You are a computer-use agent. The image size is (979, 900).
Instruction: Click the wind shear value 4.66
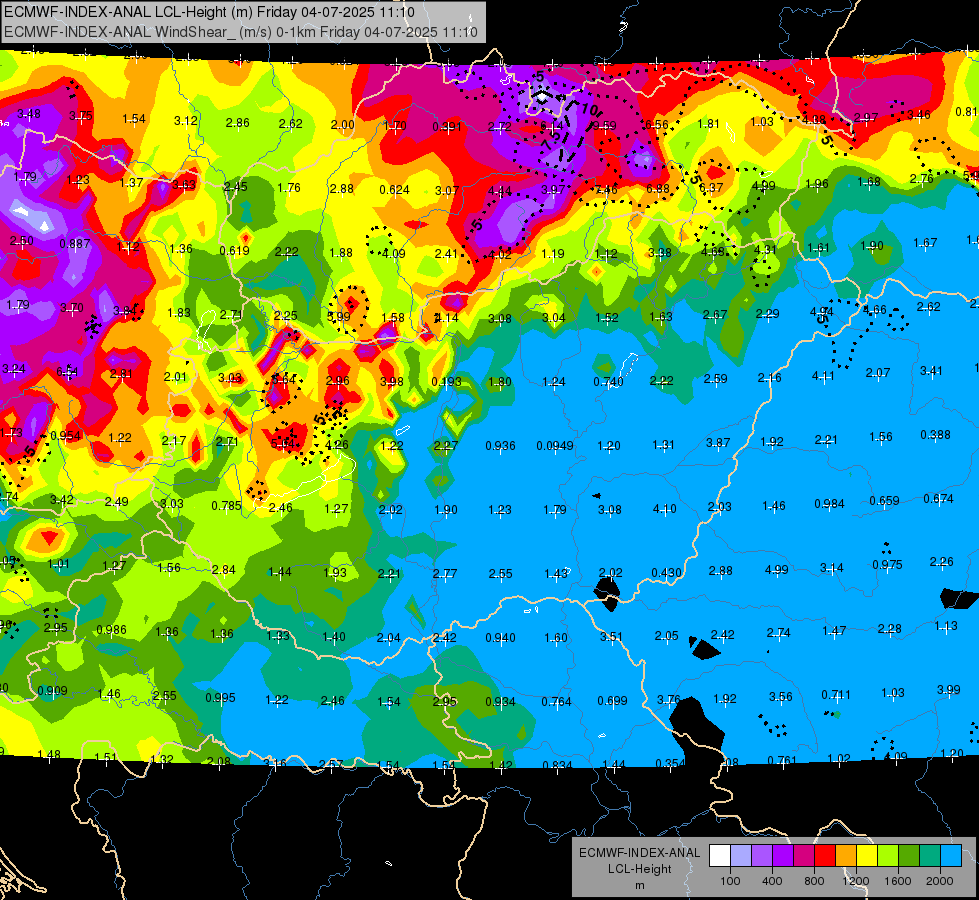[x=875, y=309]
